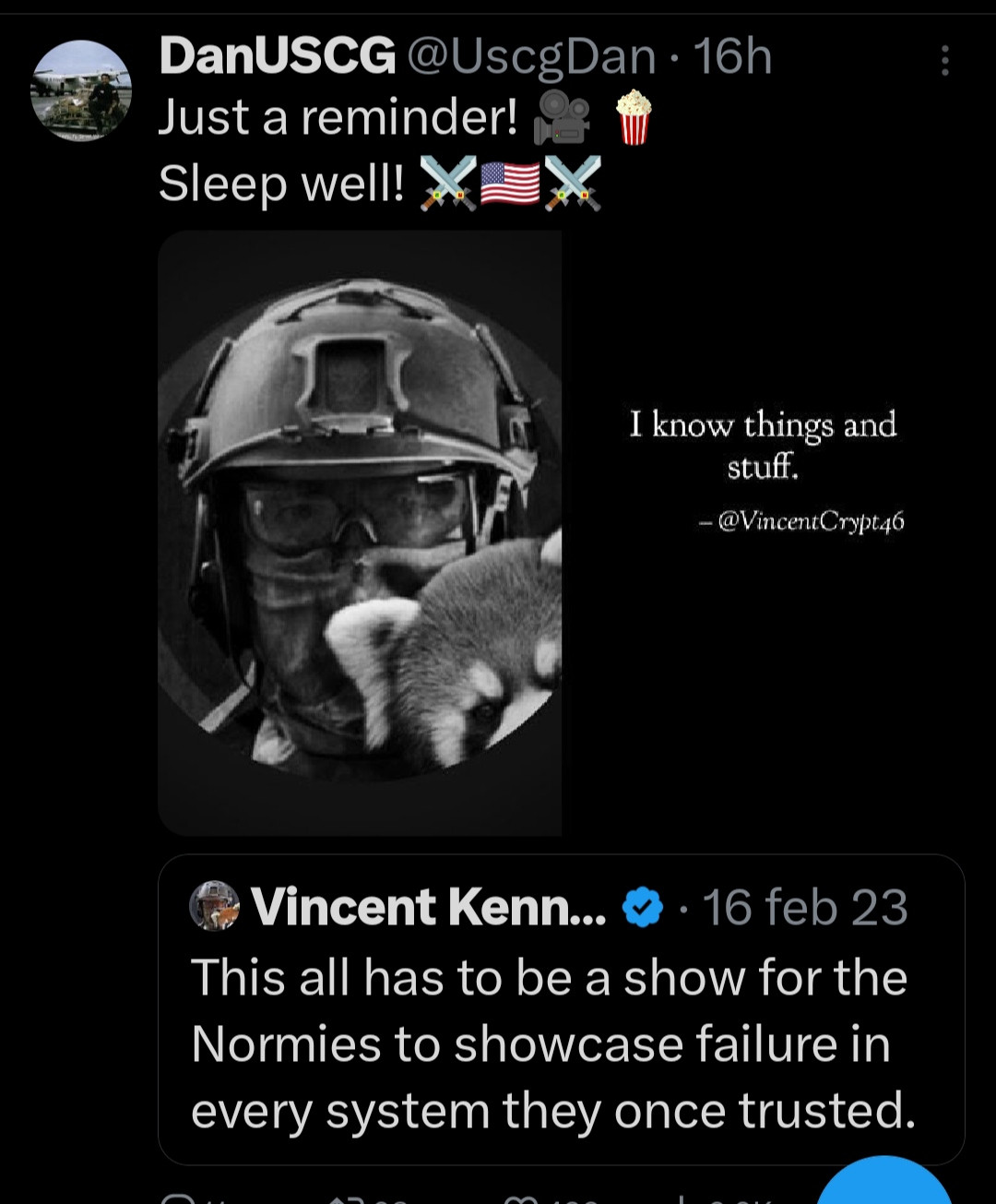Viewport: 996px width, 1204px height.
Task: Open the three-dot more options menu
Action: tap(944, 61)
